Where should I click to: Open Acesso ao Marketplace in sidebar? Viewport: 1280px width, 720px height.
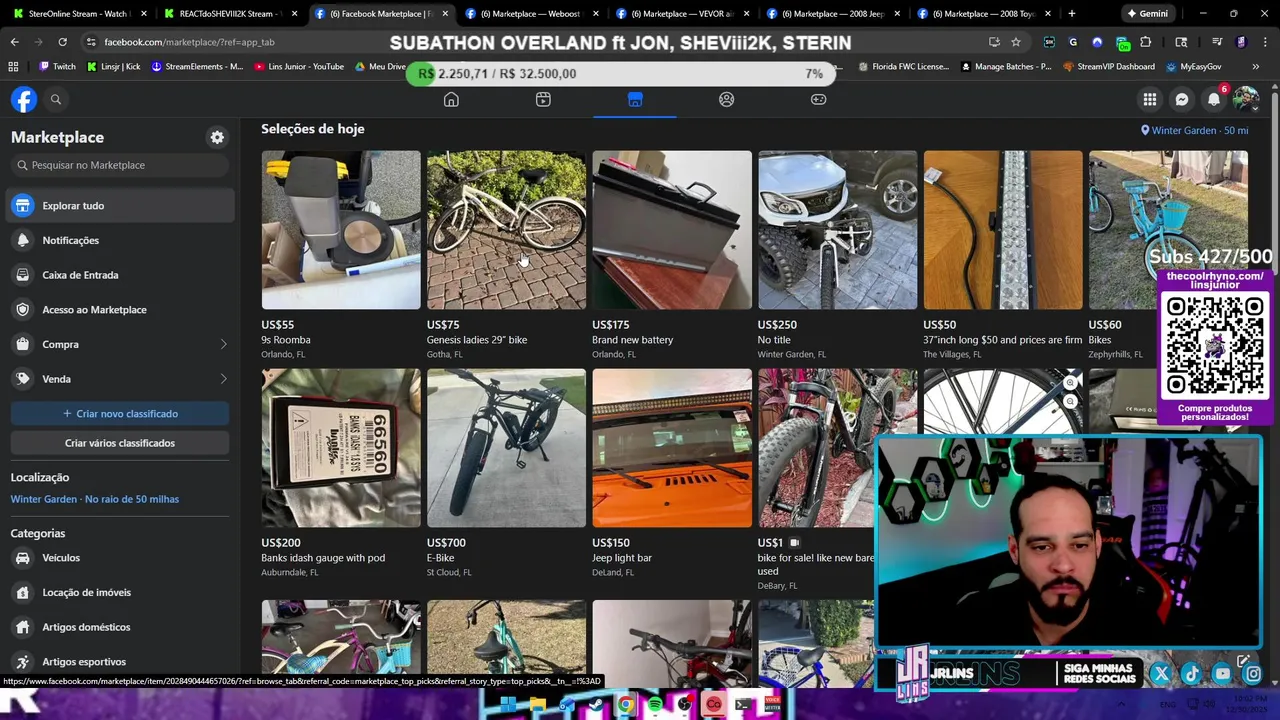pyautogui.click(x=120, y=309)
